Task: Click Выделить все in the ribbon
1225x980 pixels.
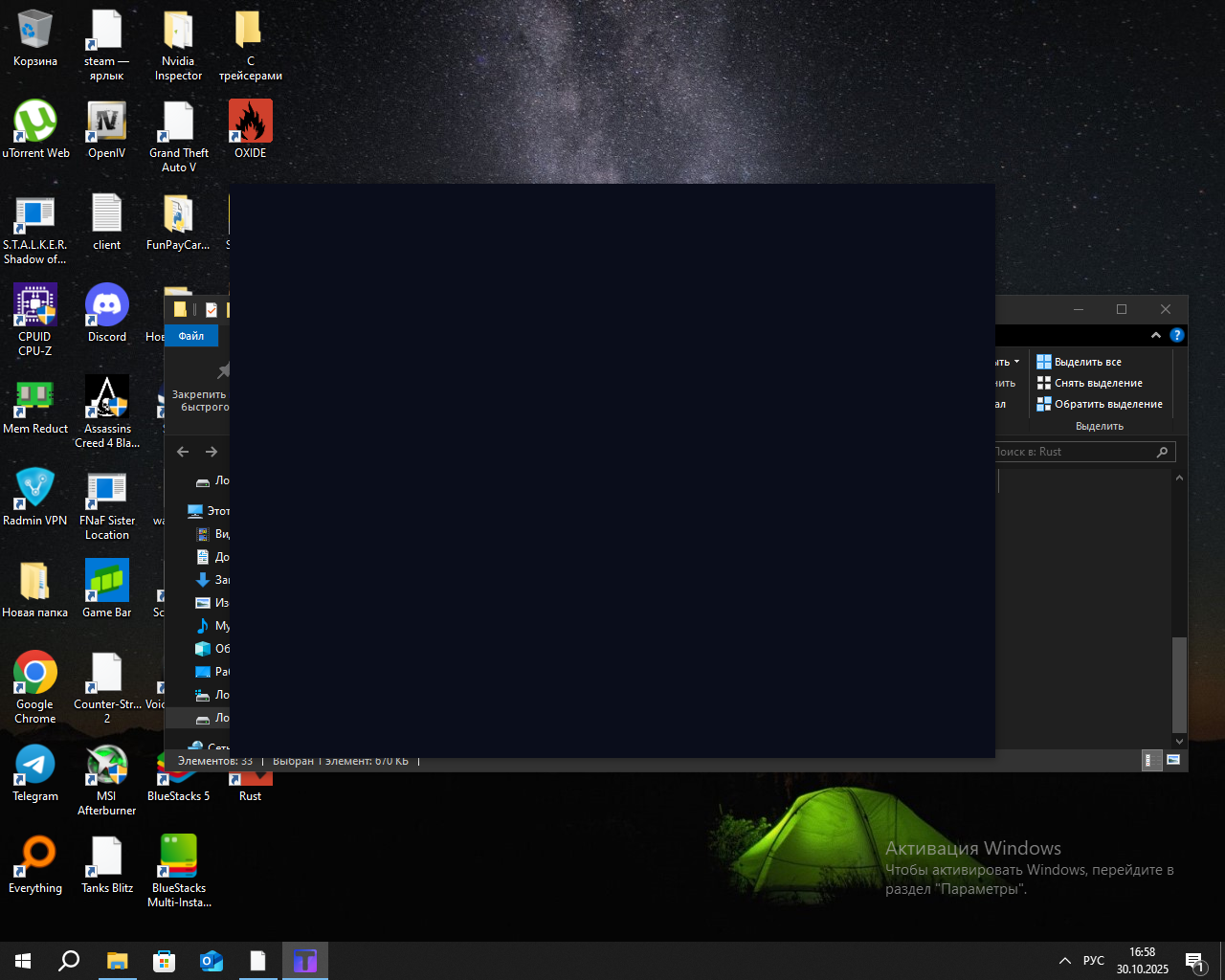Action: click(x=1087, y=362)
